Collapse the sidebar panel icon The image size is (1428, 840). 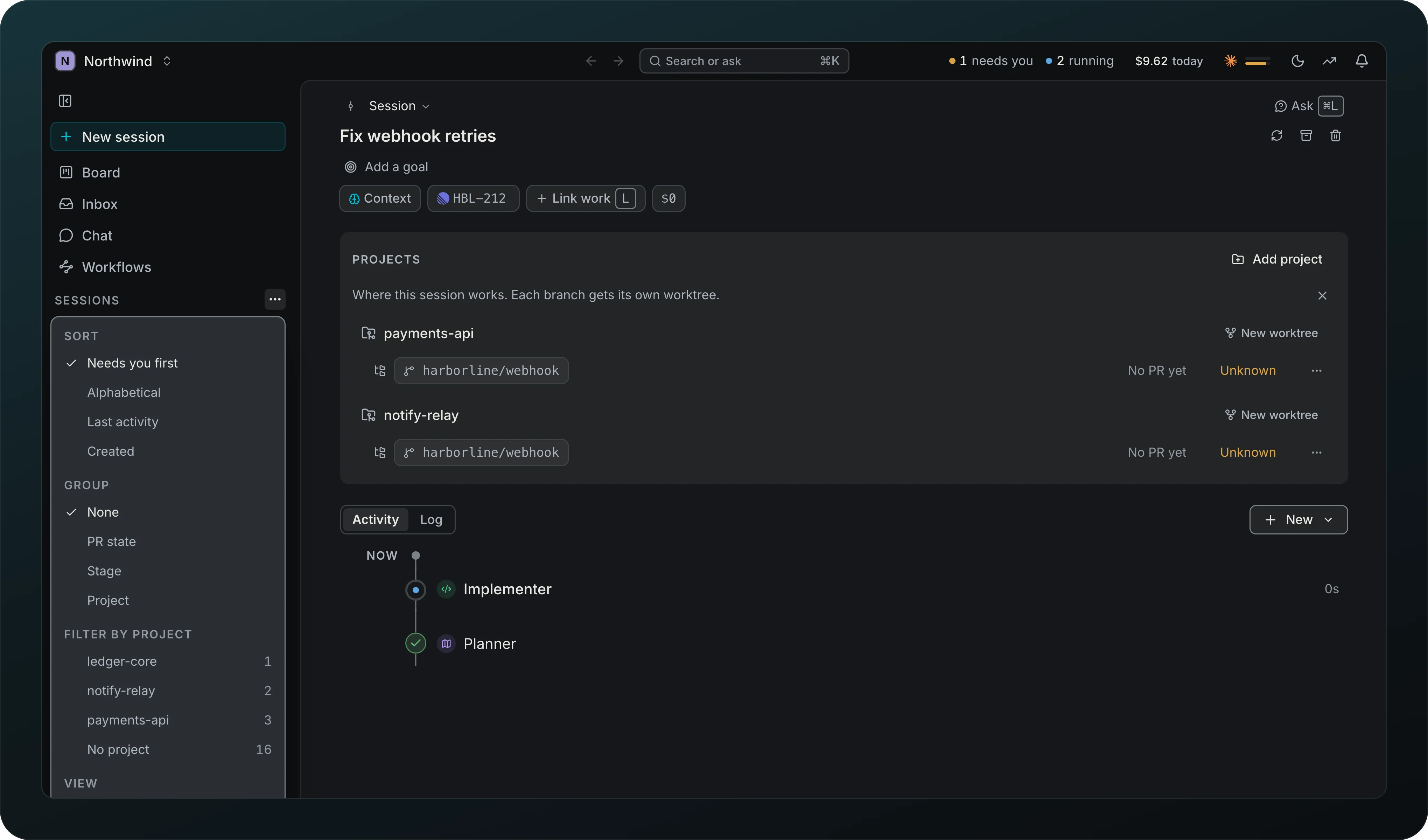coord(65,101)
